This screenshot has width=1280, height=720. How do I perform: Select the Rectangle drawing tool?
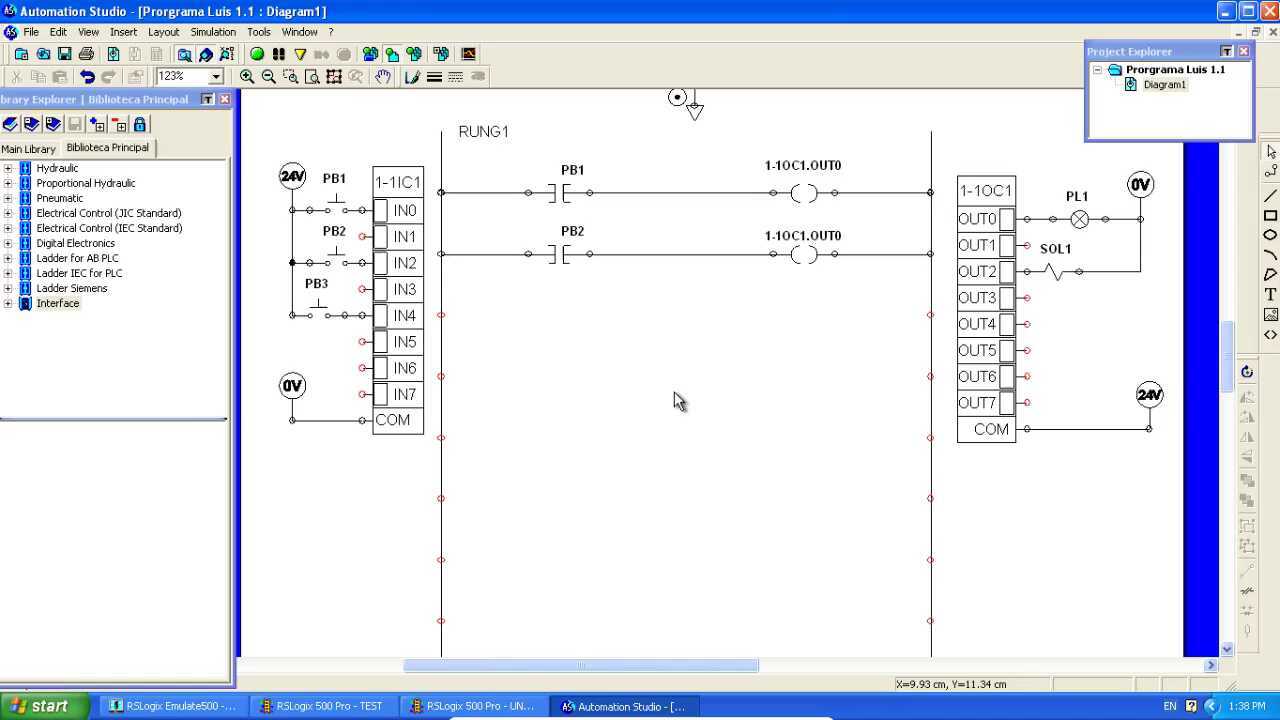1270,215
